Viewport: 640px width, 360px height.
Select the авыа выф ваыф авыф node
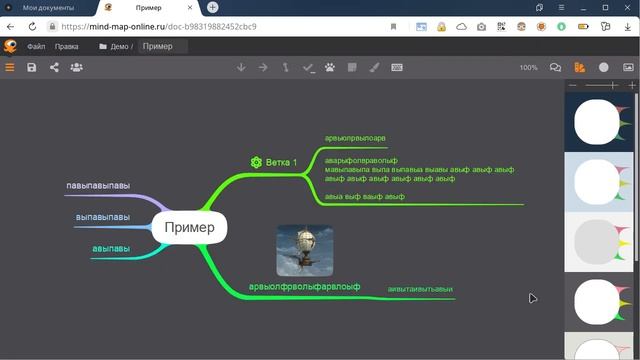(364, 197)
